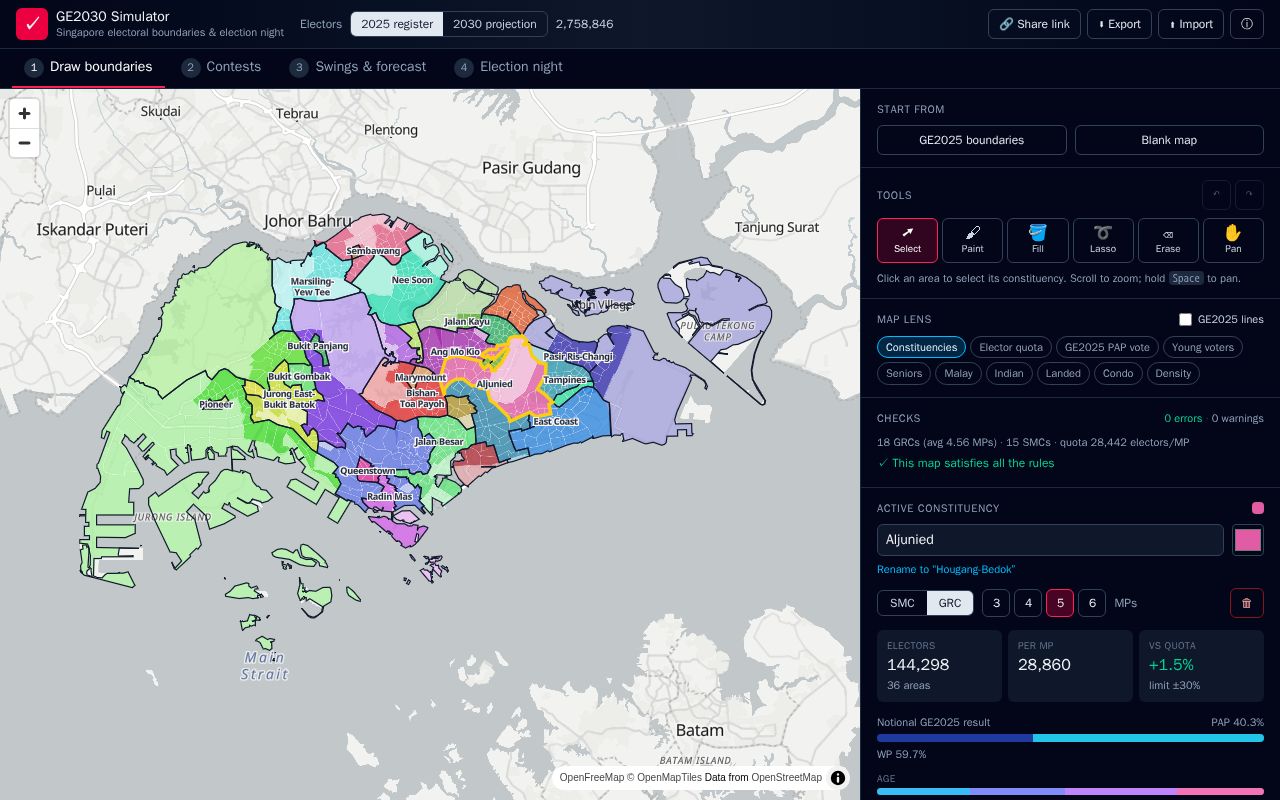1280x800 pixels.
Task: Set GRC size to 4 MPs
Action: 1028,603
